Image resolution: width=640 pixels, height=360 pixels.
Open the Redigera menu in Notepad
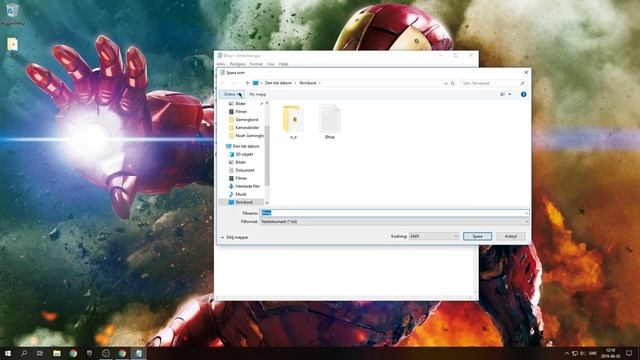238,64
